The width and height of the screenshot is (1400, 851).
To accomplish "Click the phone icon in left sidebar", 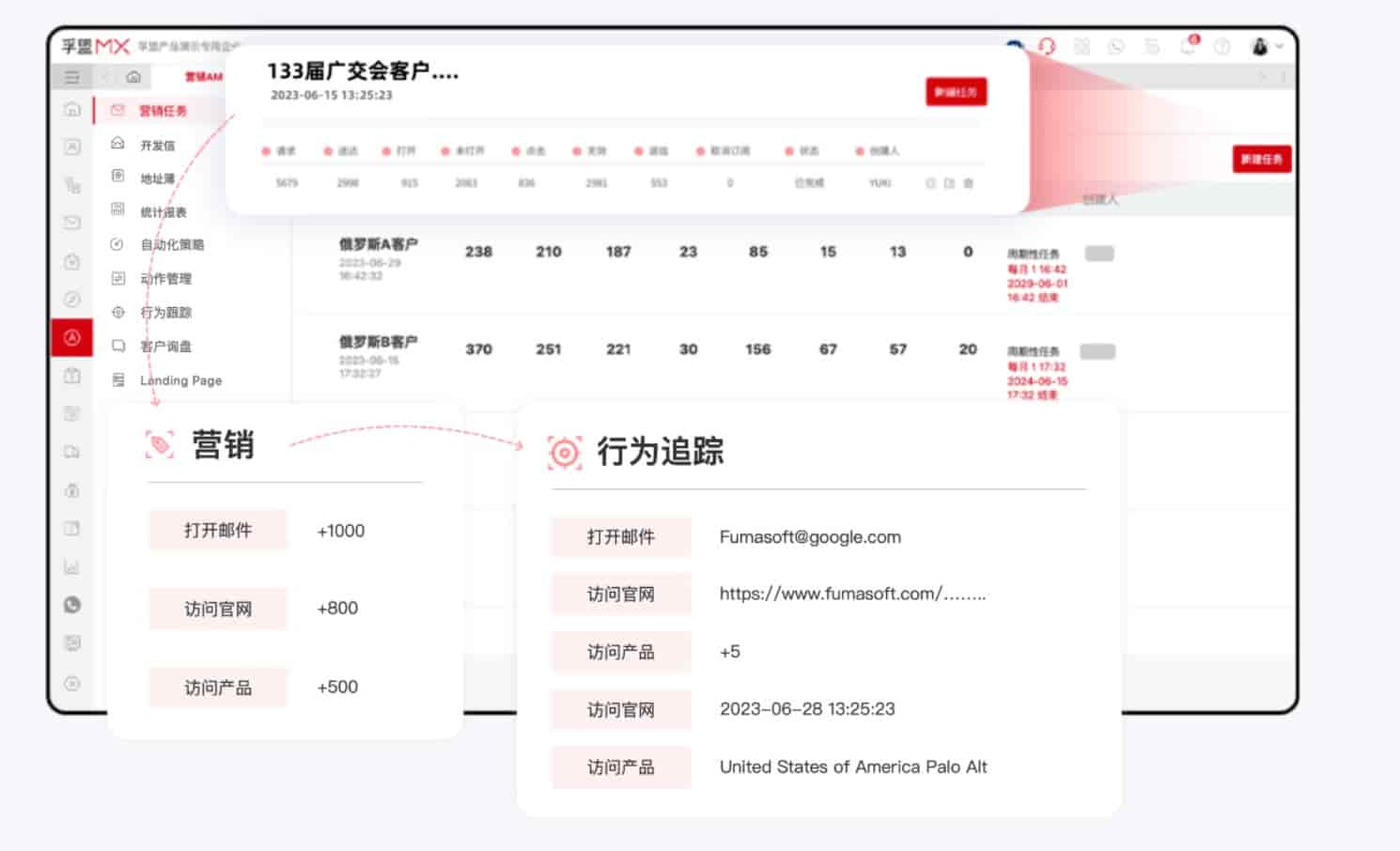I will pyautogui.click(x=72, y=605).
